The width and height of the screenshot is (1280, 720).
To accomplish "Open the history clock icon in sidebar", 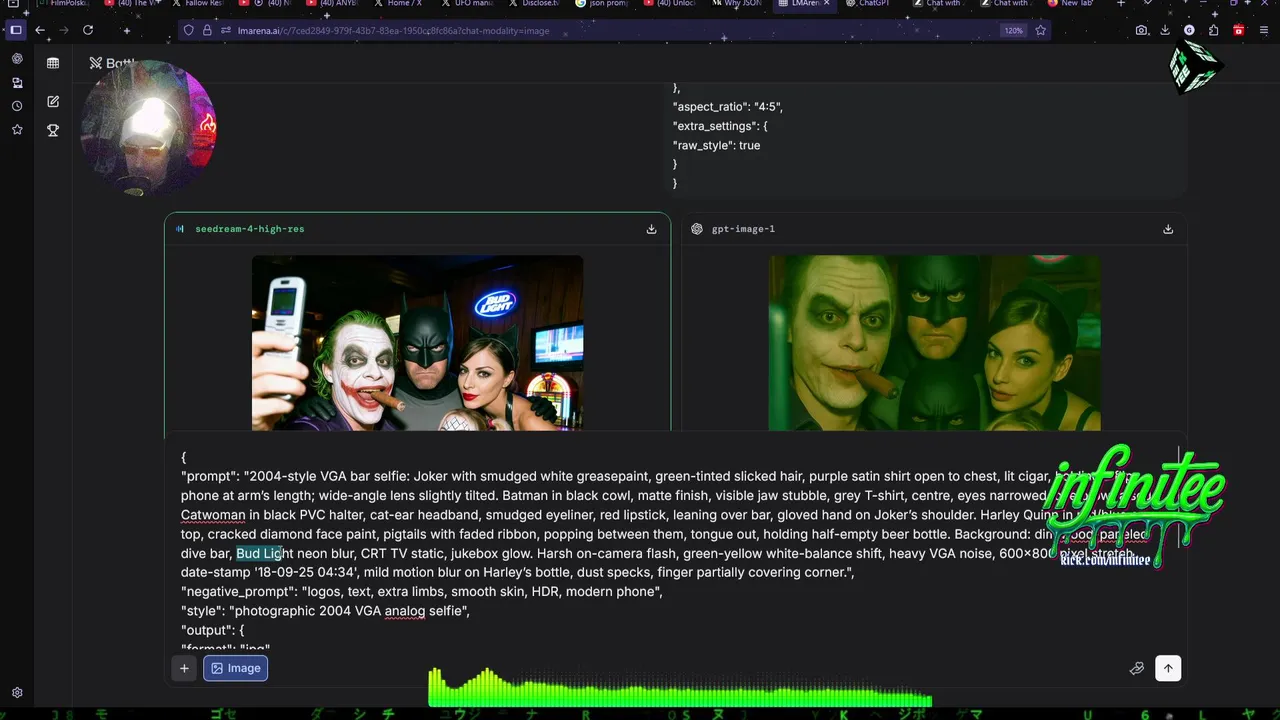I will click(17, 106).
